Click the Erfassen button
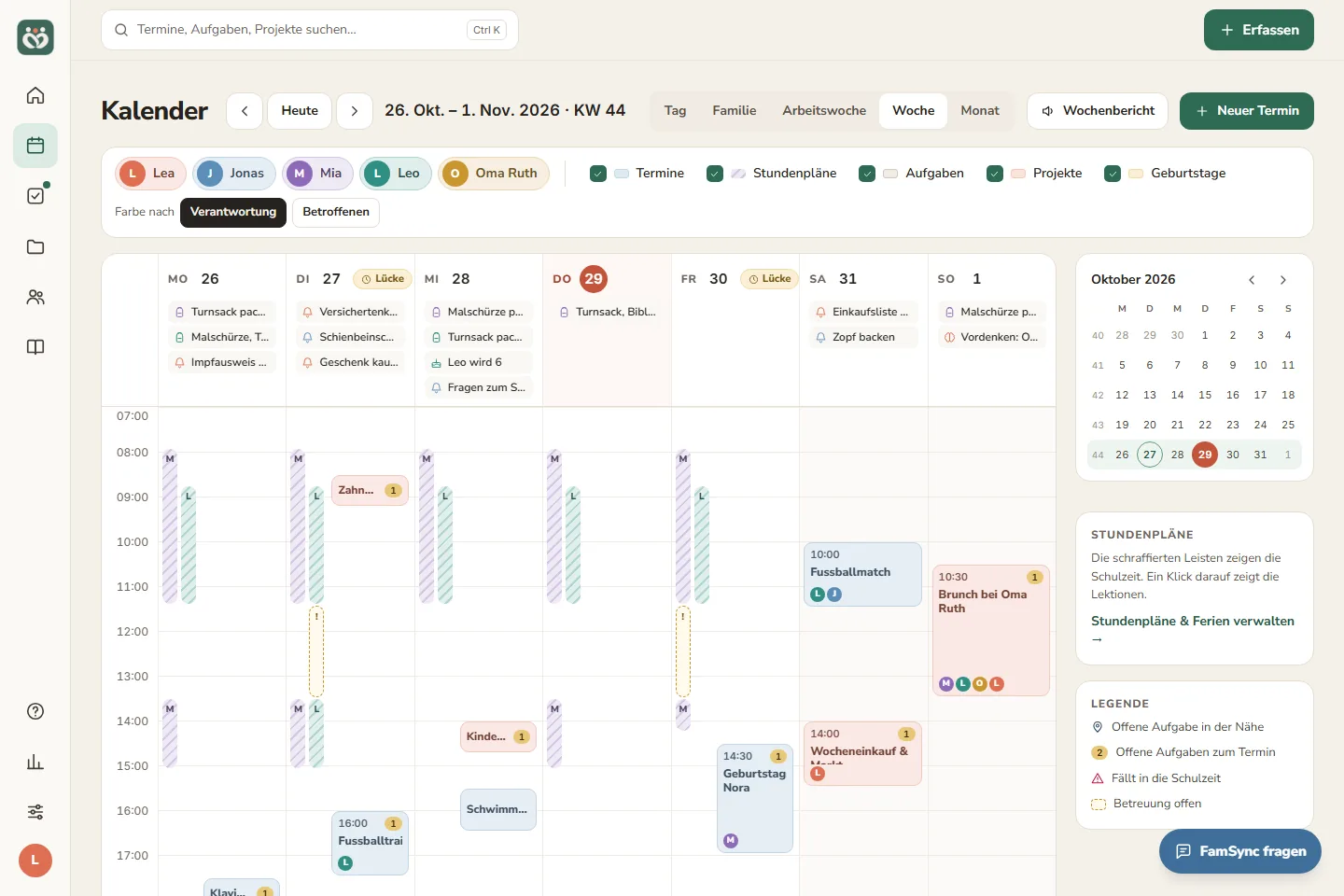The image size is (1344, 896). tap(1259, 30)
